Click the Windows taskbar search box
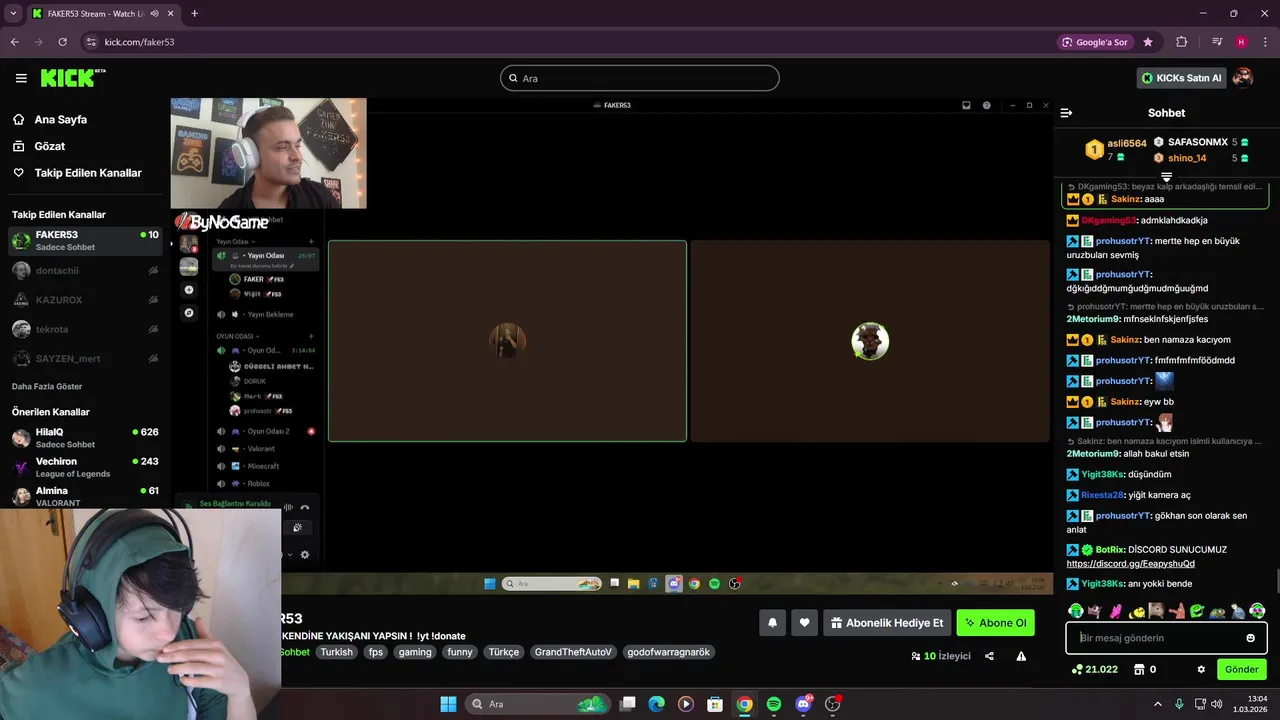The height and width of the screenshot is (720, 1280). click(538, 704)
